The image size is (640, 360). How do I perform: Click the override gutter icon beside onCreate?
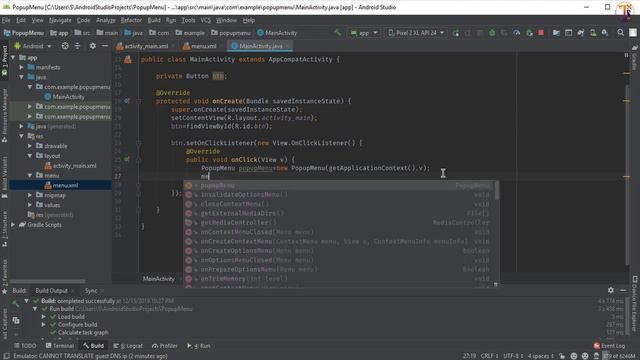click(127, 100)
